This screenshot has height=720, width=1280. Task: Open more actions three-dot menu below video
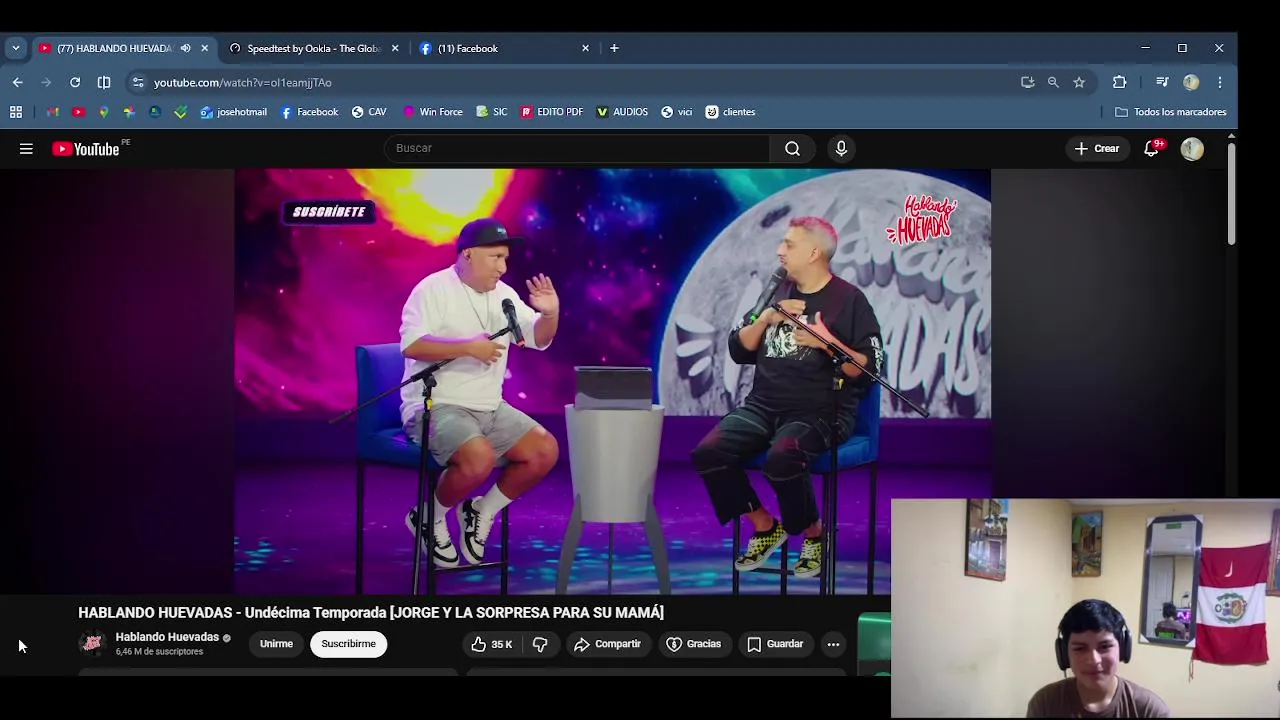(x=833, y=644)
